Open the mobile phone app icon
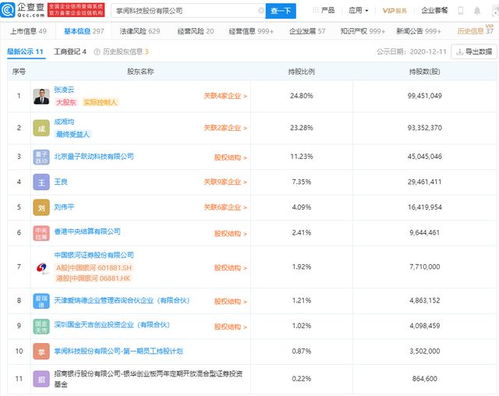The height and width of the screenshot is (396, 499). point(461,11)
